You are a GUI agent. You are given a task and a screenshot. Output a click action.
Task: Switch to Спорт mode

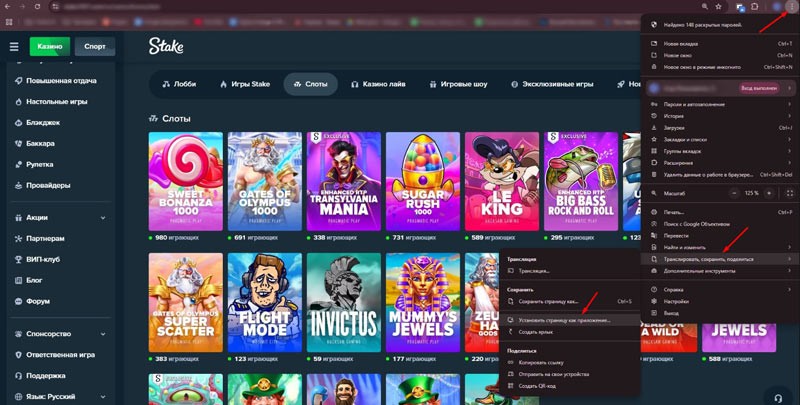coord(94,46)
